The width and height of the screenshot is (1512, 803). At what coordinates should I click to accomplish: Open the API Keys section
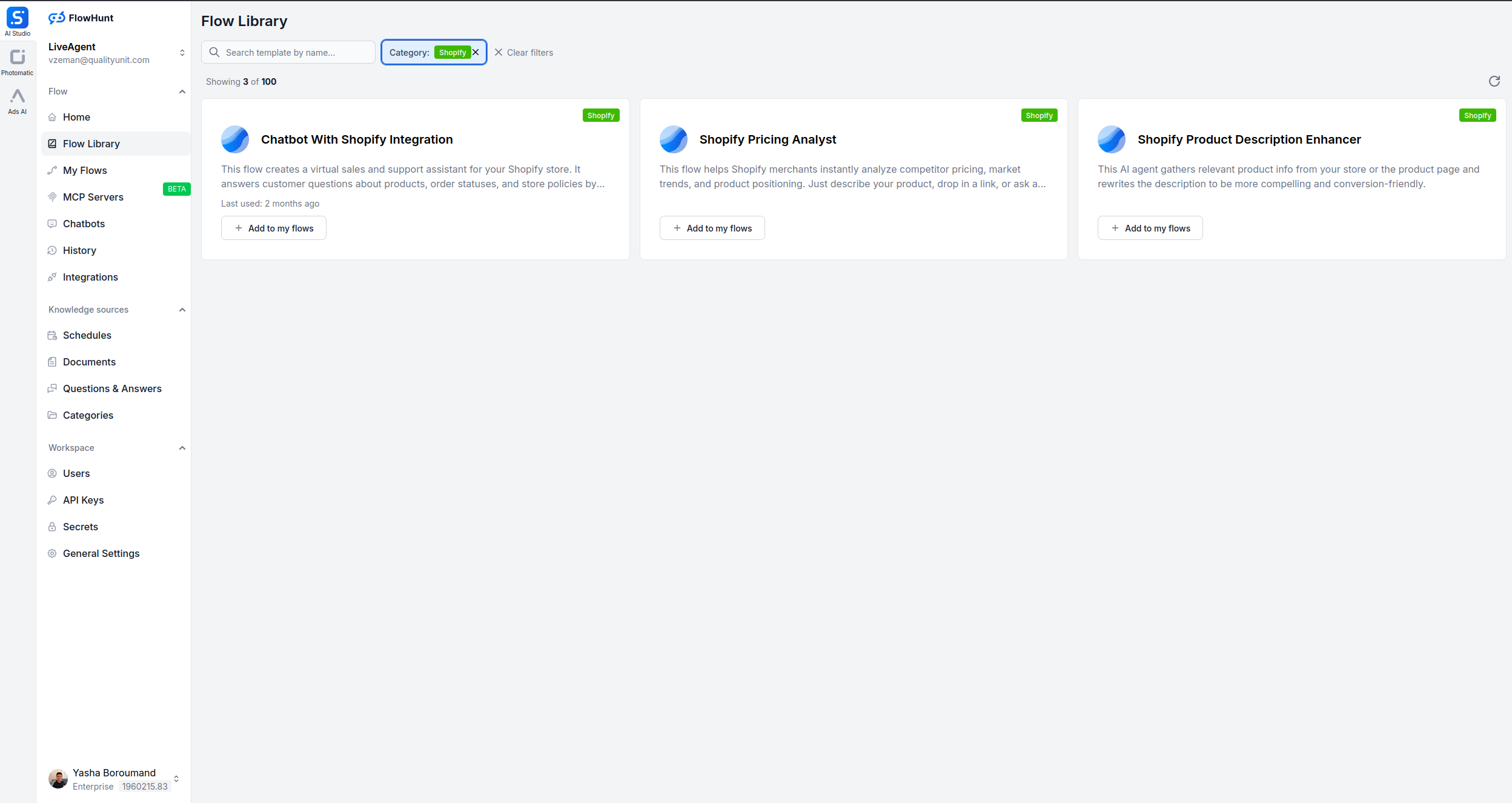(83, 499)
